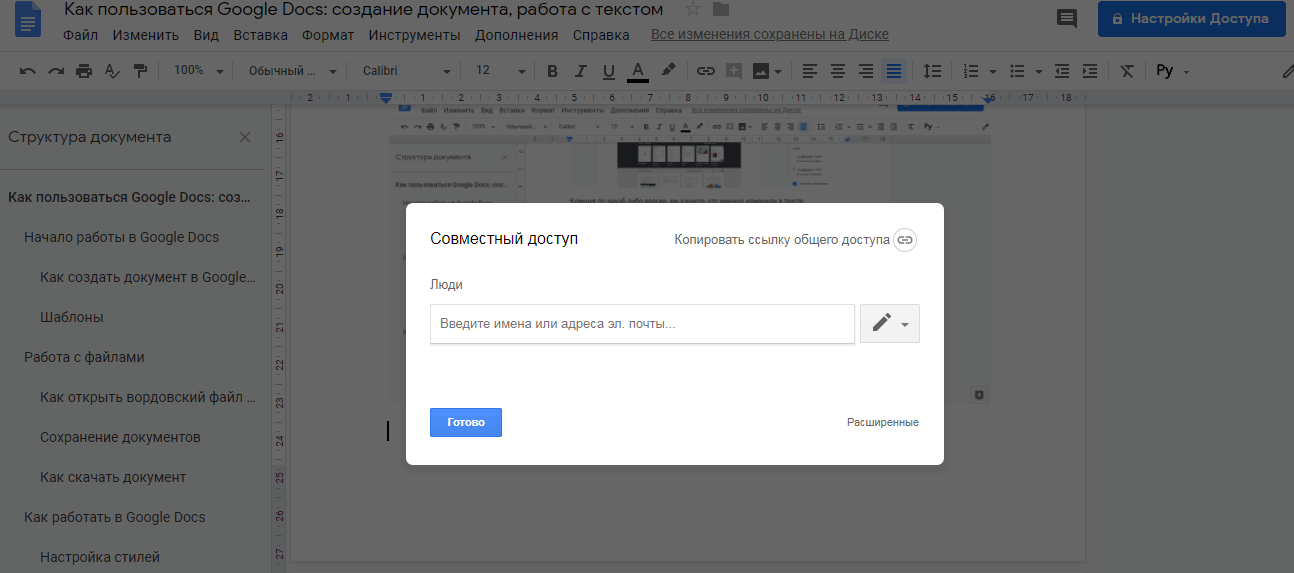Image resolution: width=1294 pixels, height=573 pixels.
Task: Click the print icon
Action: (84, 71)
